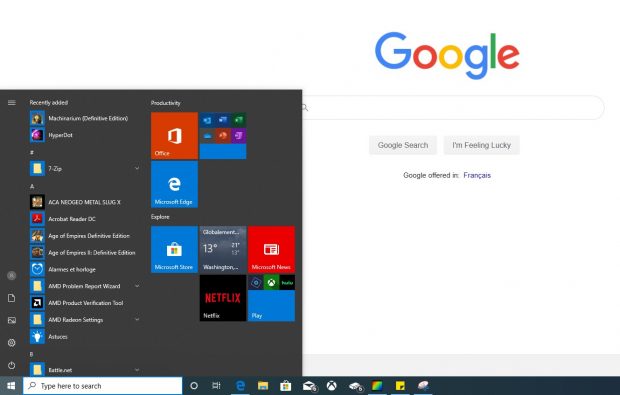Launch the Netflix tile
The height and width of the screenshot is (395, 620).
coord(223,298)
